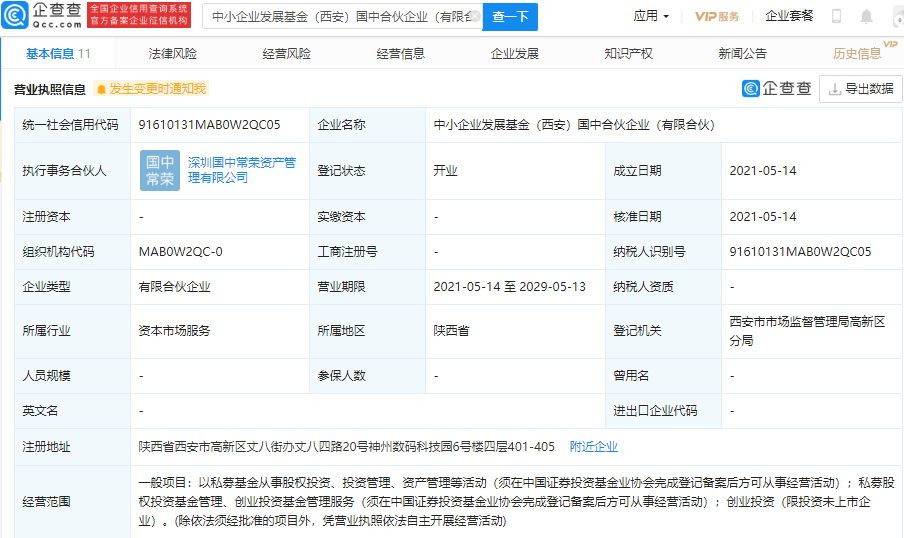Click the 统一社会信用代码 label cell
The image size is (904, 538).
tap(72, 125)
